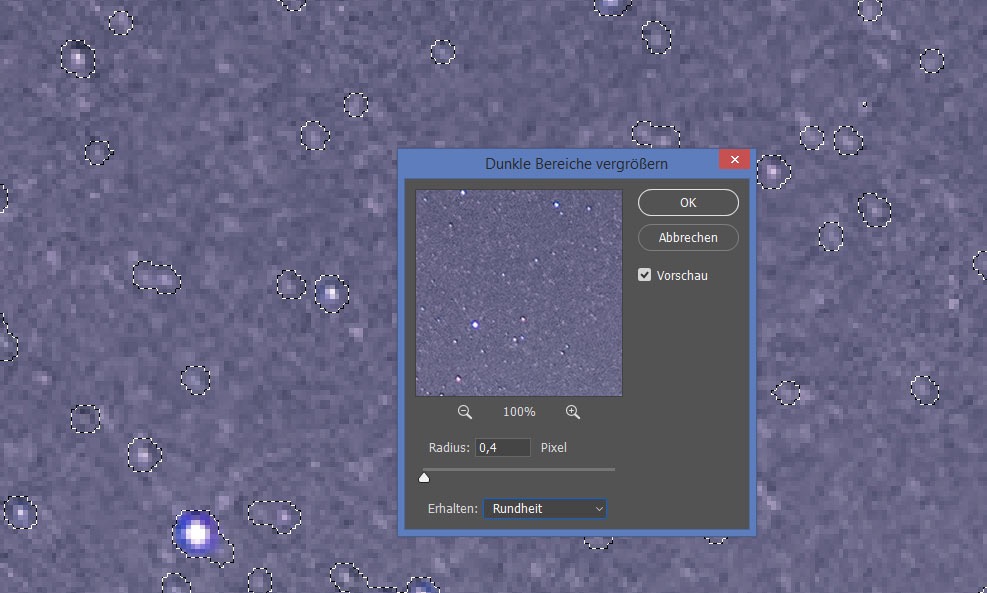Viewport: 987px width, 593px height.
Task: Click the right end of the Radius slider track
Action: pos(613,469)
